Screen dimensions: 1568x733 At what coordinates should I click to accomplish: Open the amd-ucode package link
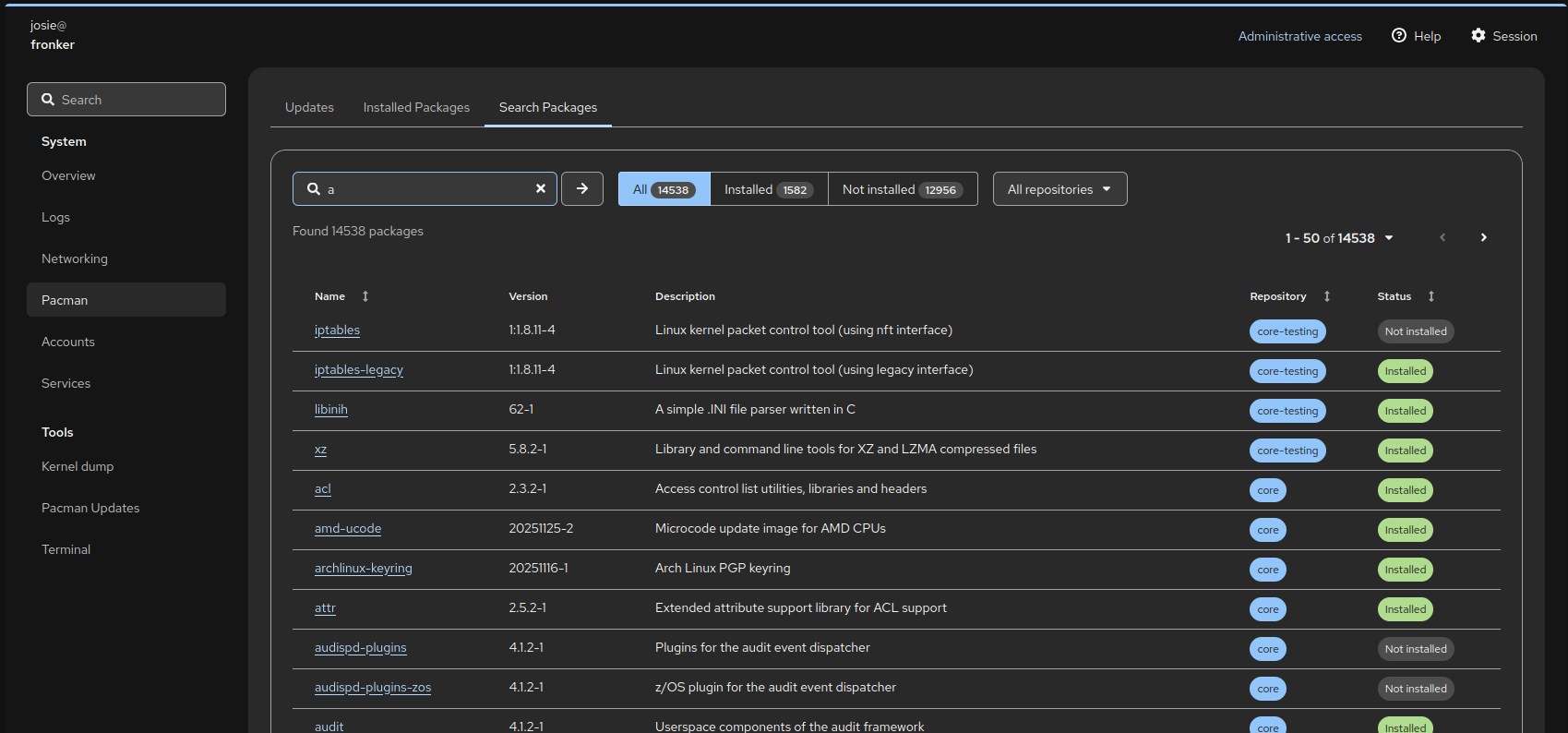[x=348, y=528]
